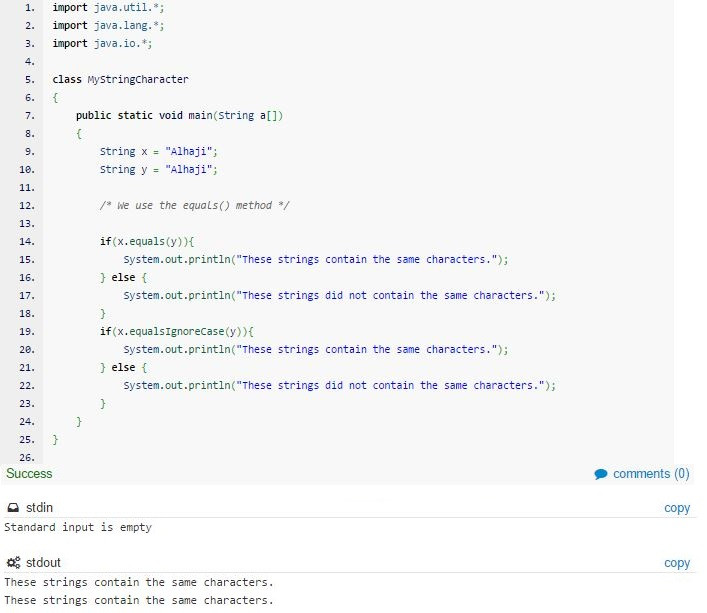Click line number 26 in the gutter
The image size is (707, 613).
click(x=27, y=457)
